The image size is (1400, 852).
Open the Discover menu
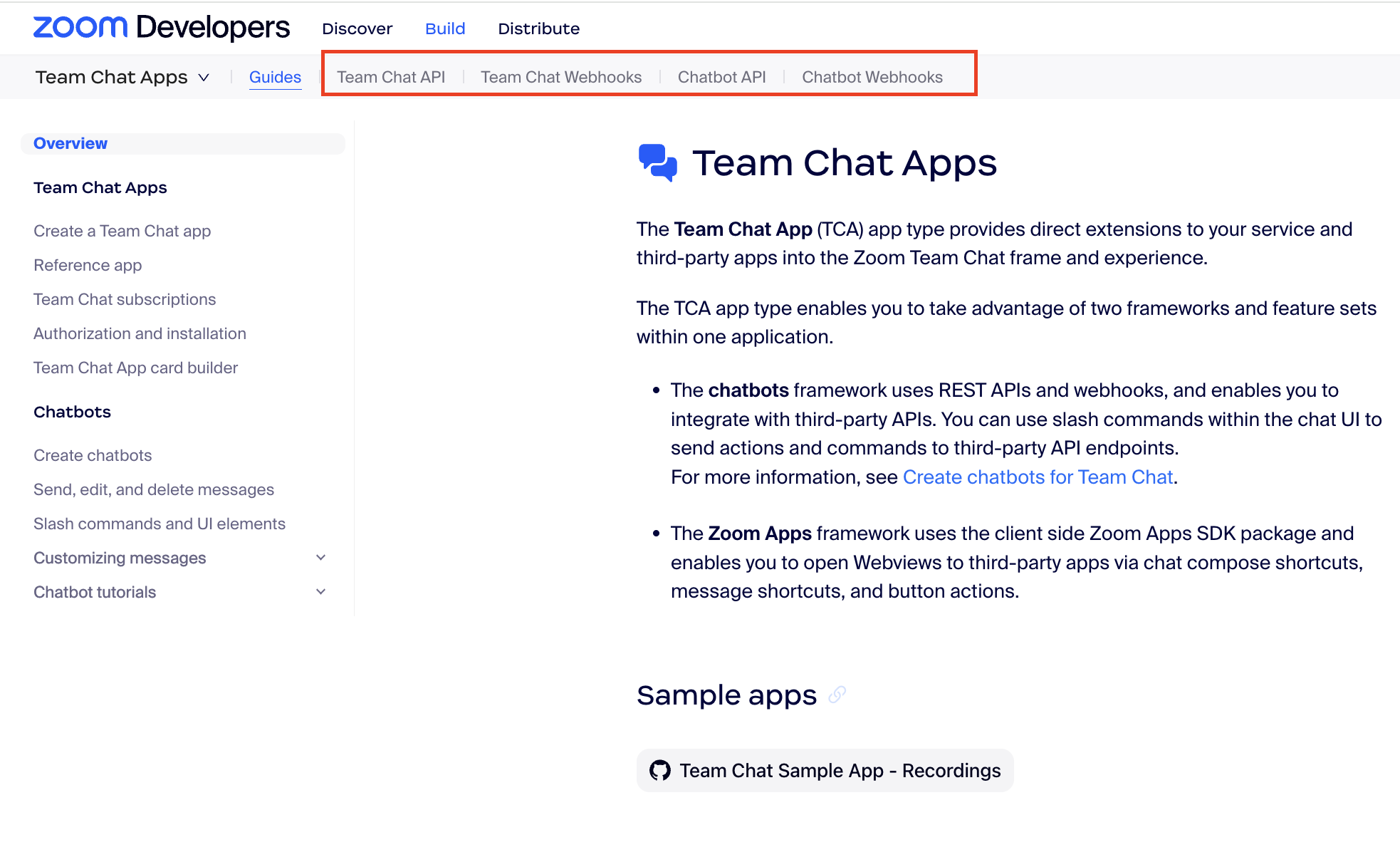[357, 28]
